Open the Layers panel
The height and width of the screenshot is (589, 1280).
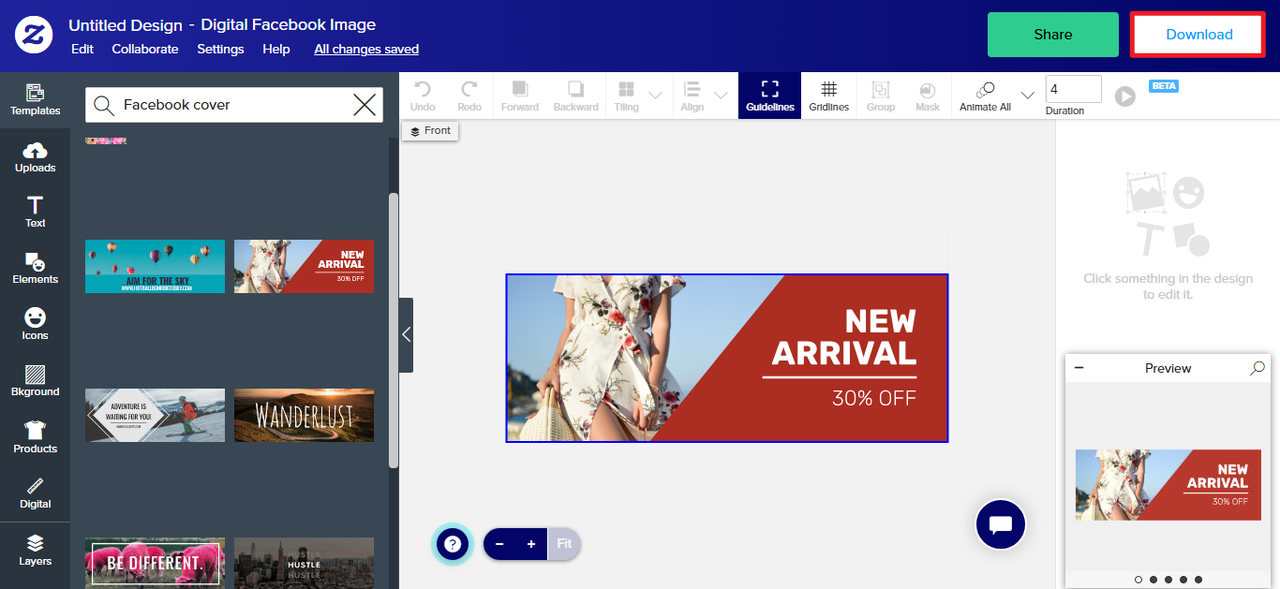pos(35,550)
